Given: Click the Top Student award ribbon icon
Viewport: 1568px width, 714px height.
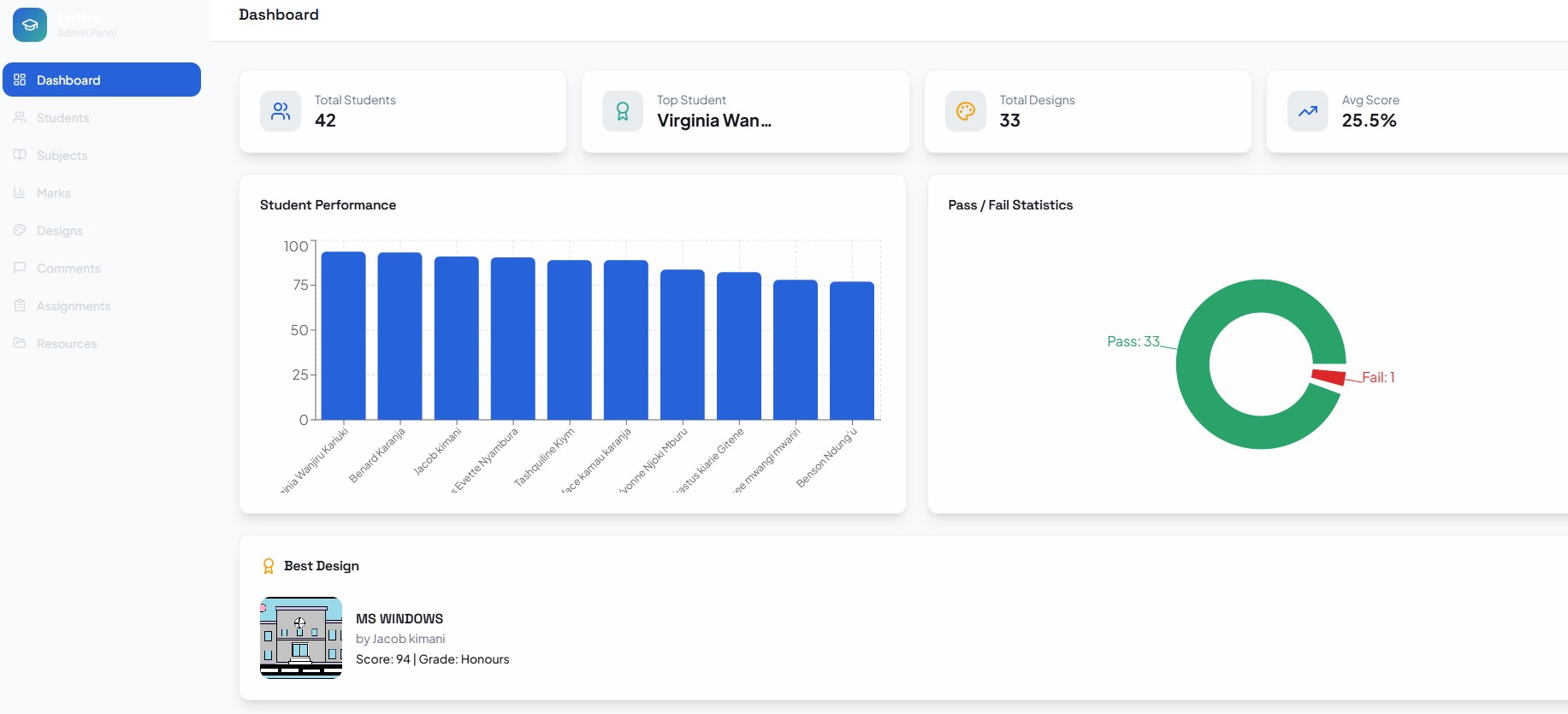Looking at the screenshot, I should coord(623,111).
